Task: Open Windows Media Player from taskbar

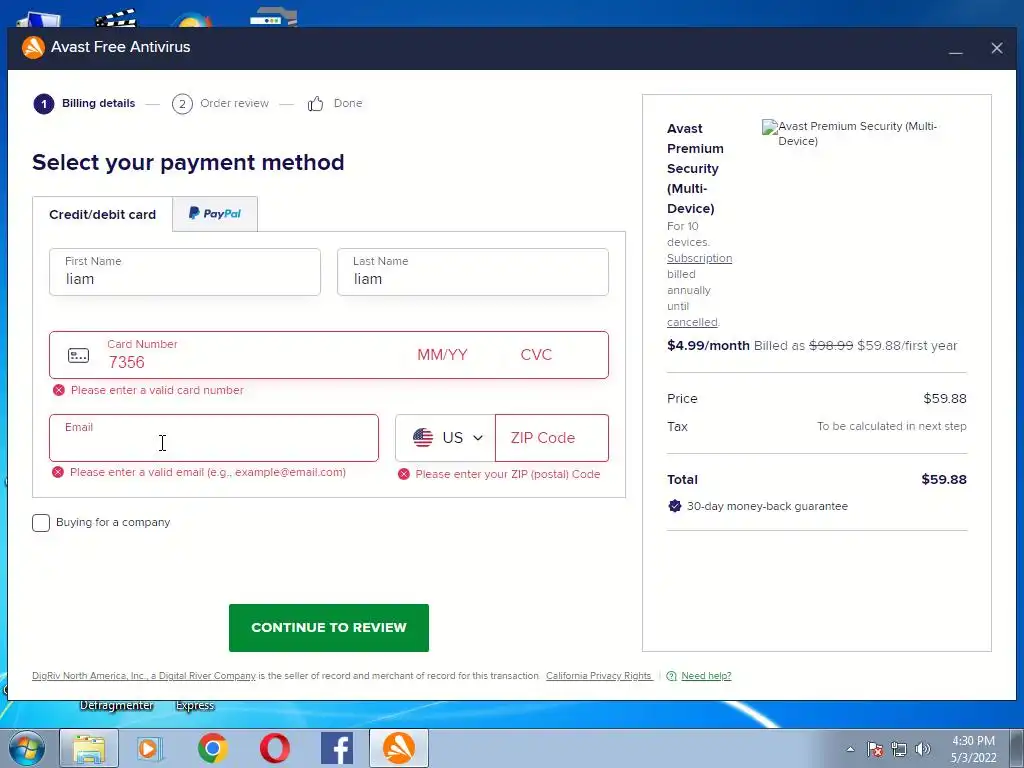Action: pyautogui.click(x=149, y=748)
